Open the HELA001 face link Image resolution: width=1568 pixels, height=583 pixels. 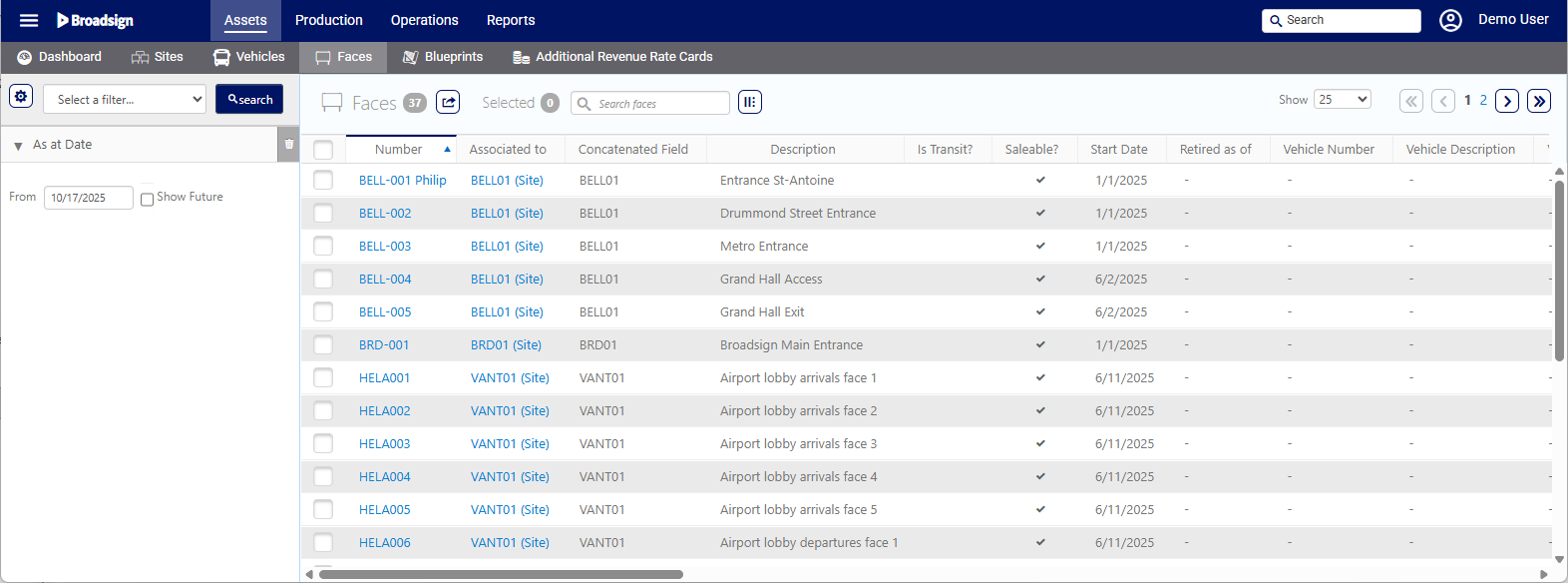pos(384,377)
